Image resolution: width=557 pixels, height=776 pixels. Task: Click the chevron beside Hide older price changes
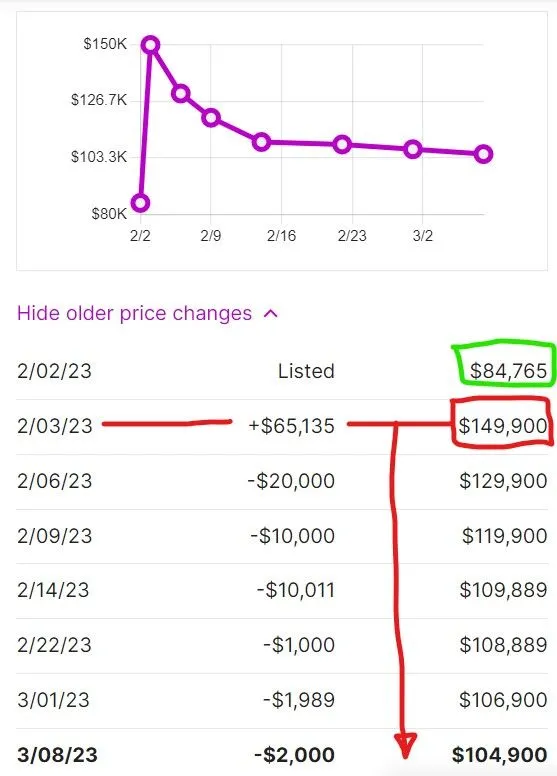tap(271, 313)
